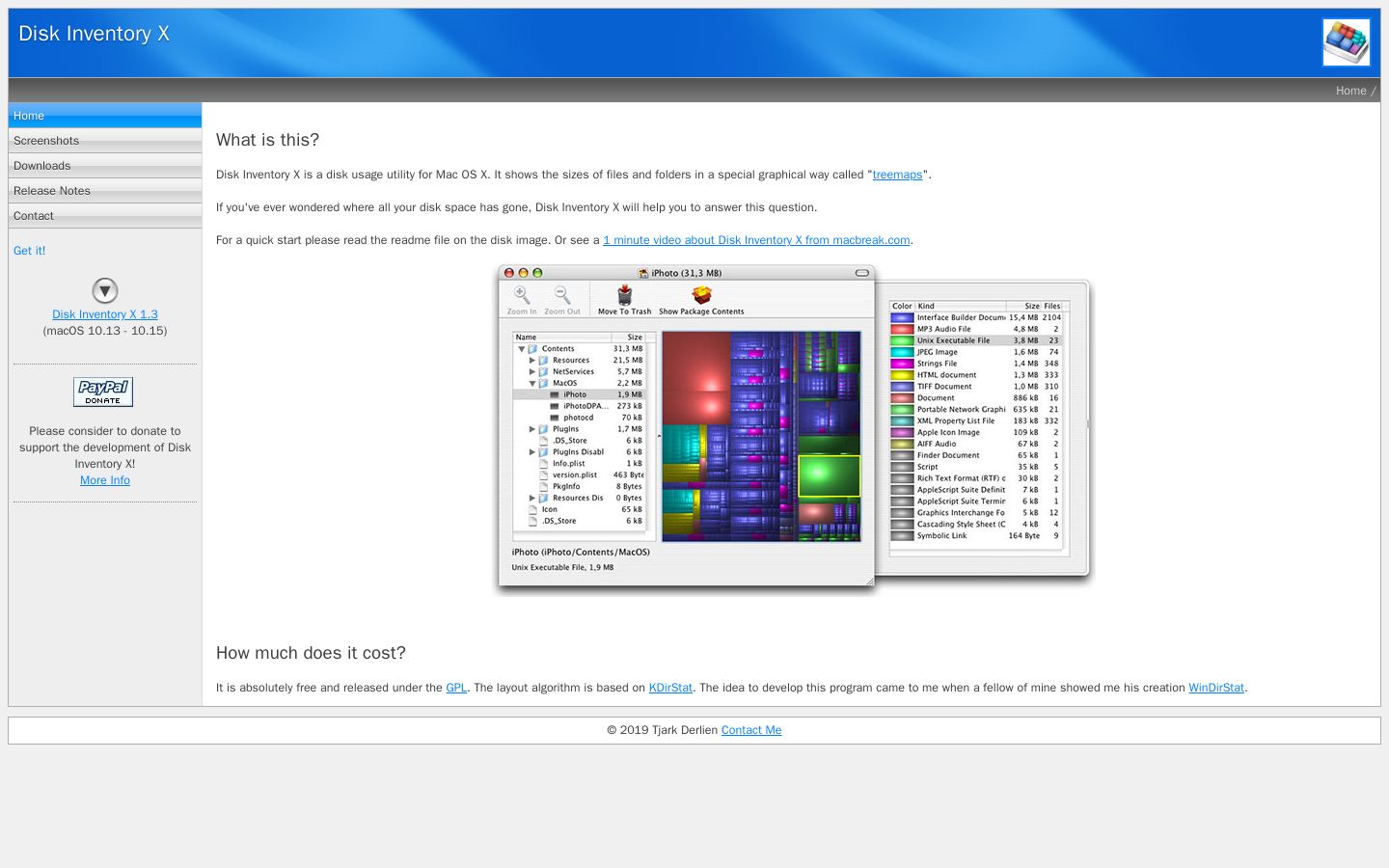The width and height of the screenshot is (1389, 868).
Task: Open the Screenshots navigation item
Action: [105, 141]
